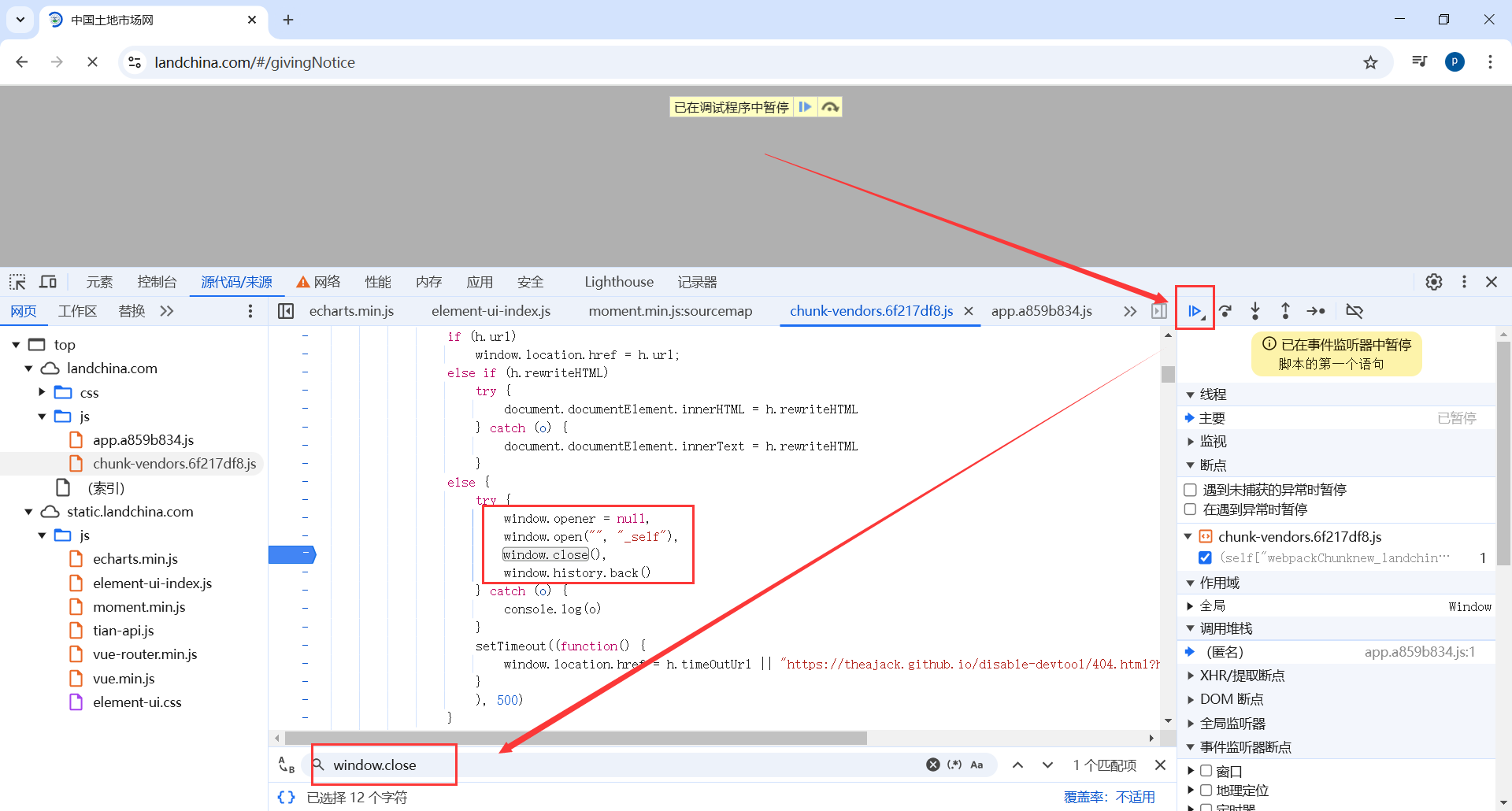
Task: Click the address bar URL
Action: (x=254, y=62)
